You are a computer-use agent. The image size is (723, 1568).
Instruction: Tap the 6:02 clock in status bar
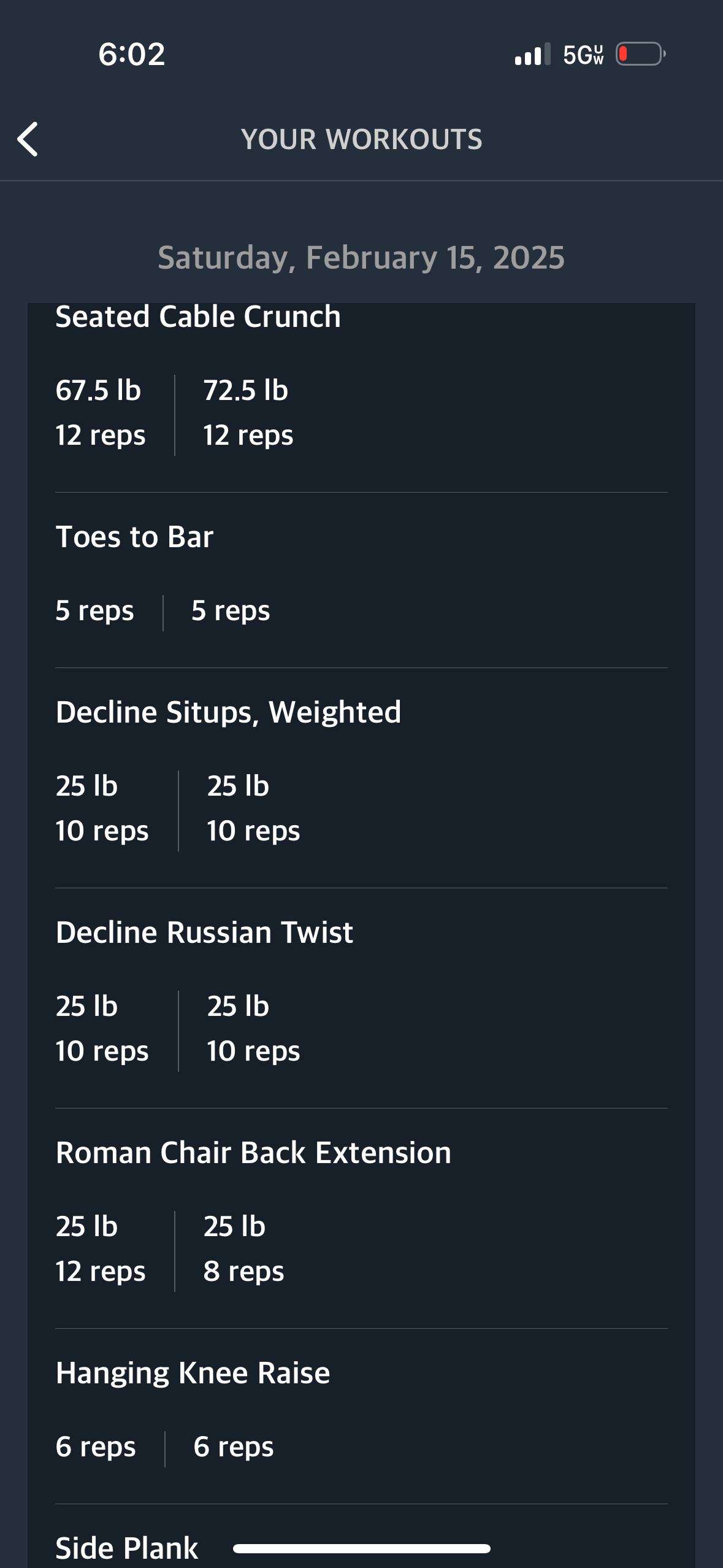pyautogui.click(x=132, y=54)
